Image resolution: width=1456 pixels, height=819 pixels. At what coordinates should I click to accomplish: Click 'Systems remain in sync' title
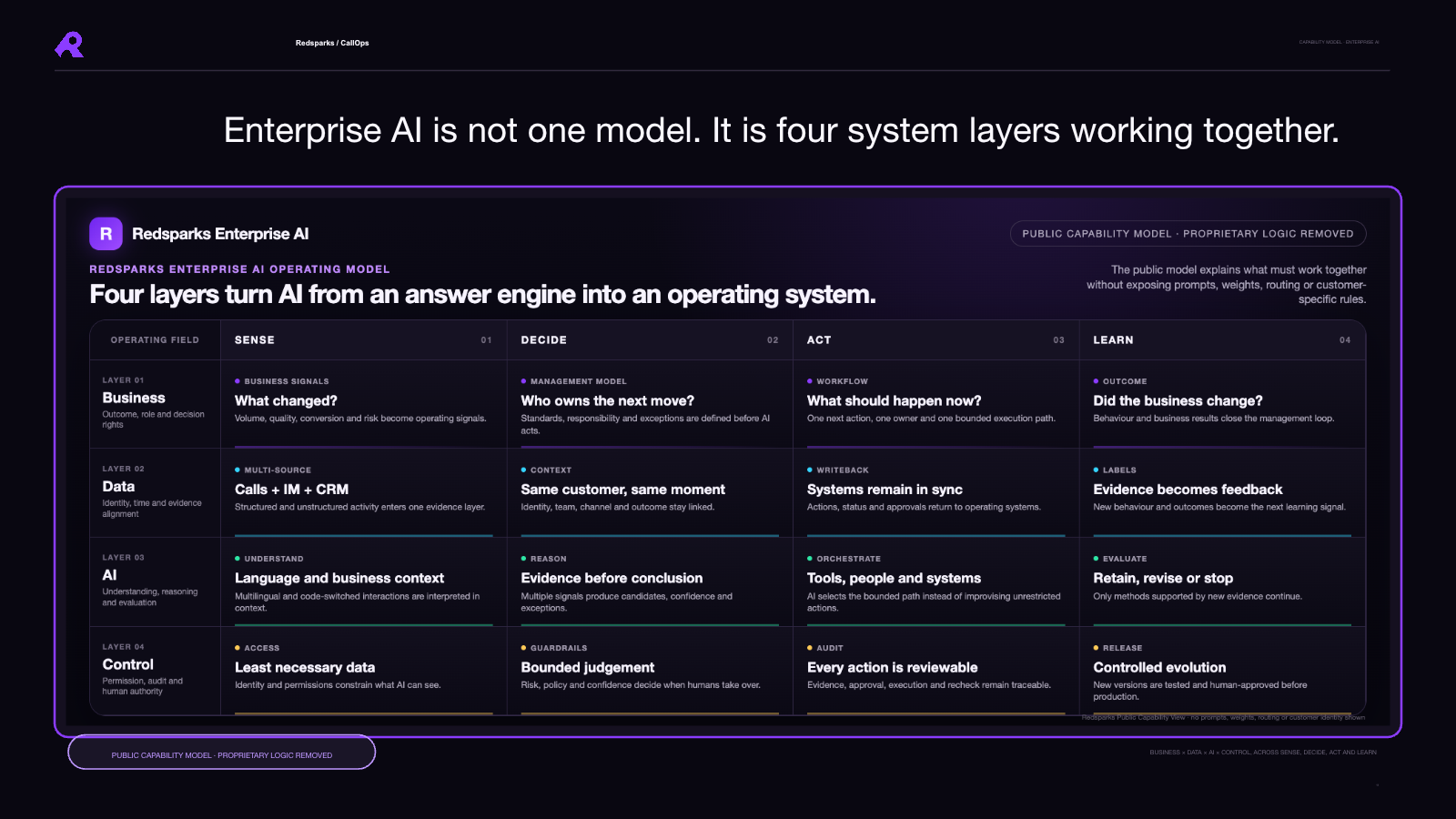[885, 490]
